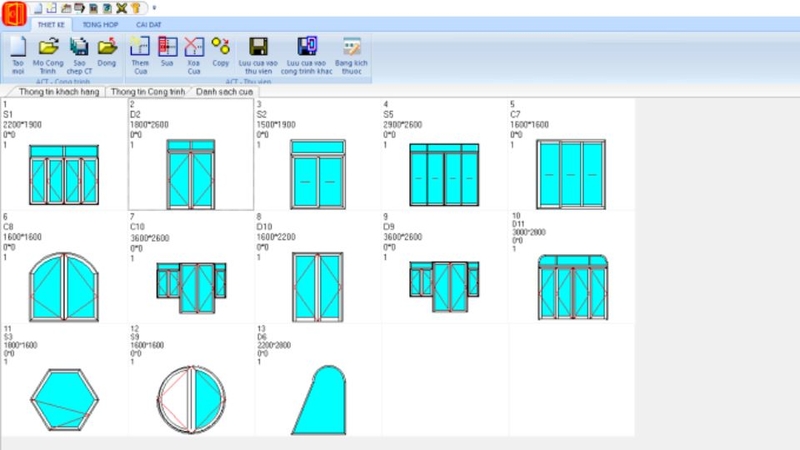Click the Sao chep CT copy icon

(x=79, y=46)
